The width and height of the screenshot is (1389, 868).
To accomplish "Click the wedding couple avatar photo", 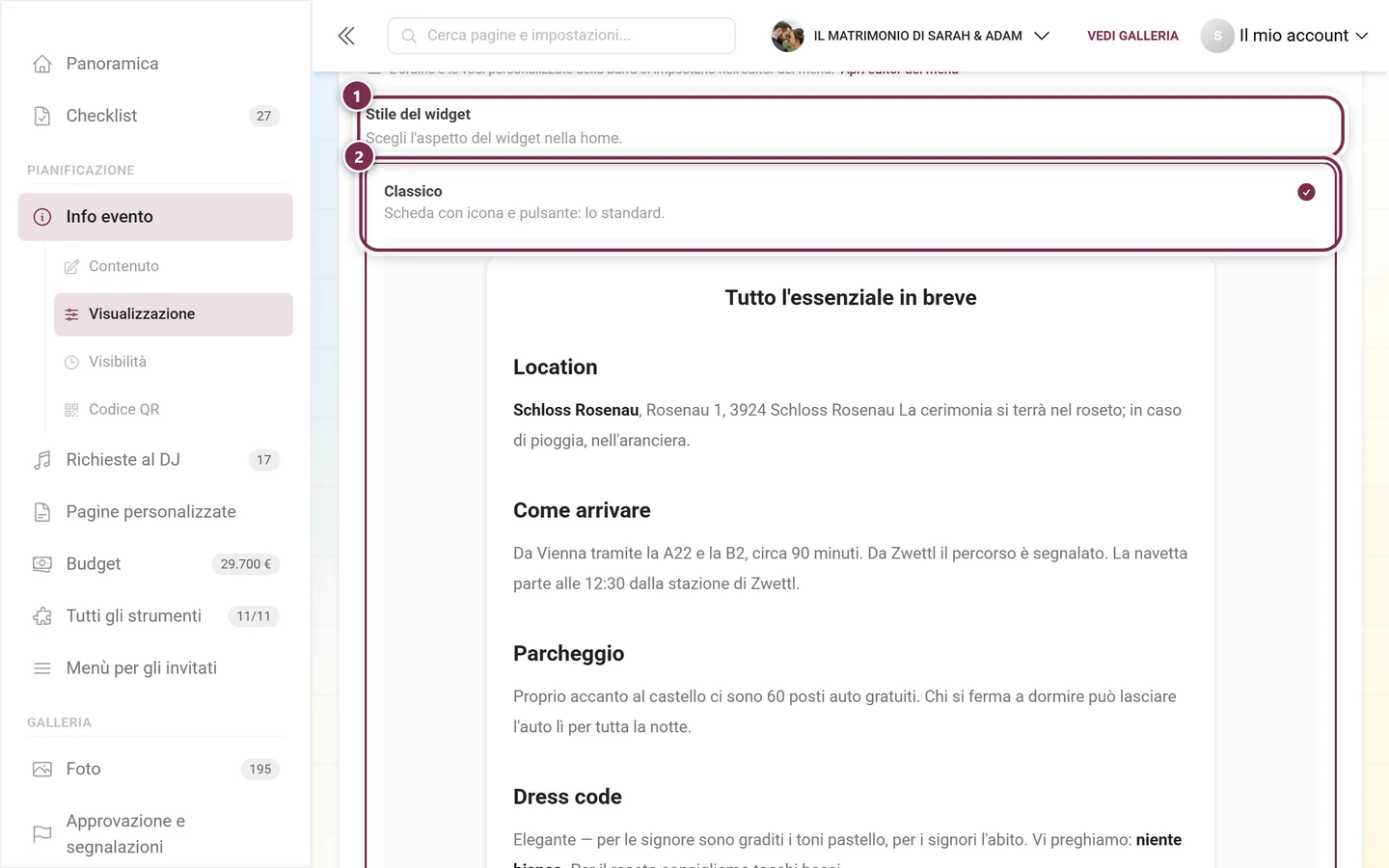I will [787, 36].
